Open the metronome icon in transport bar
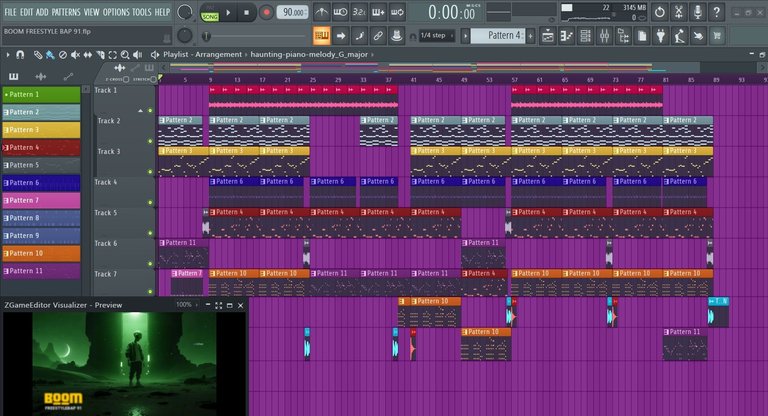The width and height of the screenshot is (768, 416). (x=321, y=12)
